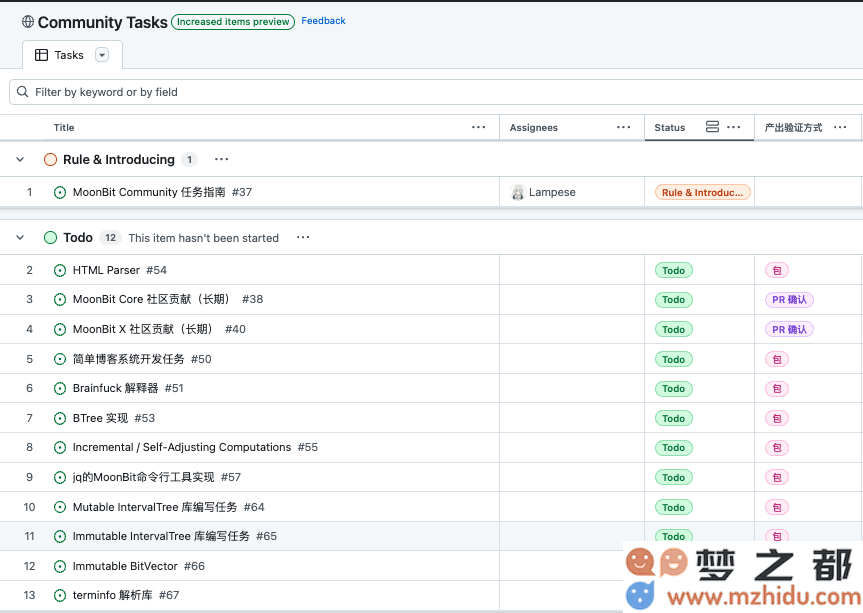Screen dimensions: 863x613
Task: Click open-issue icon for Immutable IntervalTree #65
Action: [60, 536]
